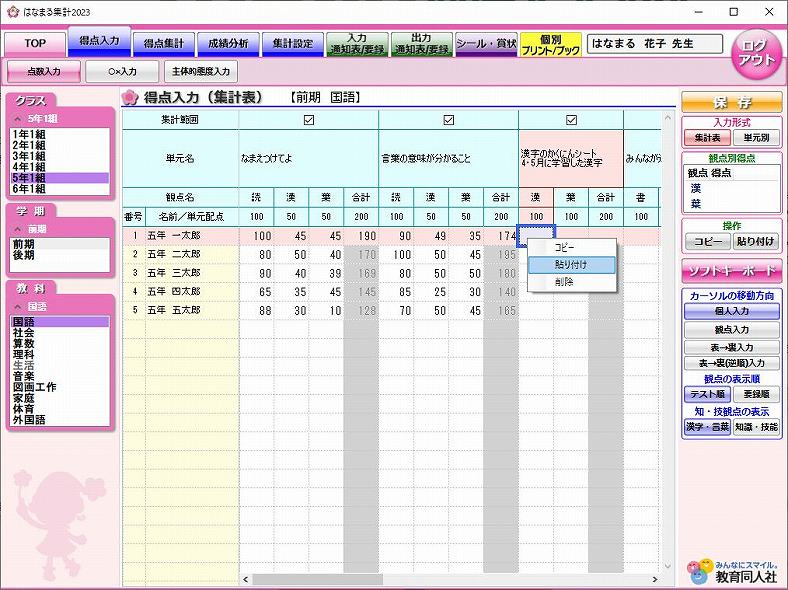This screenshot has width=788, height=590.
Task: Collapse the 学期 前期 expander
Action: pos(18,229)
